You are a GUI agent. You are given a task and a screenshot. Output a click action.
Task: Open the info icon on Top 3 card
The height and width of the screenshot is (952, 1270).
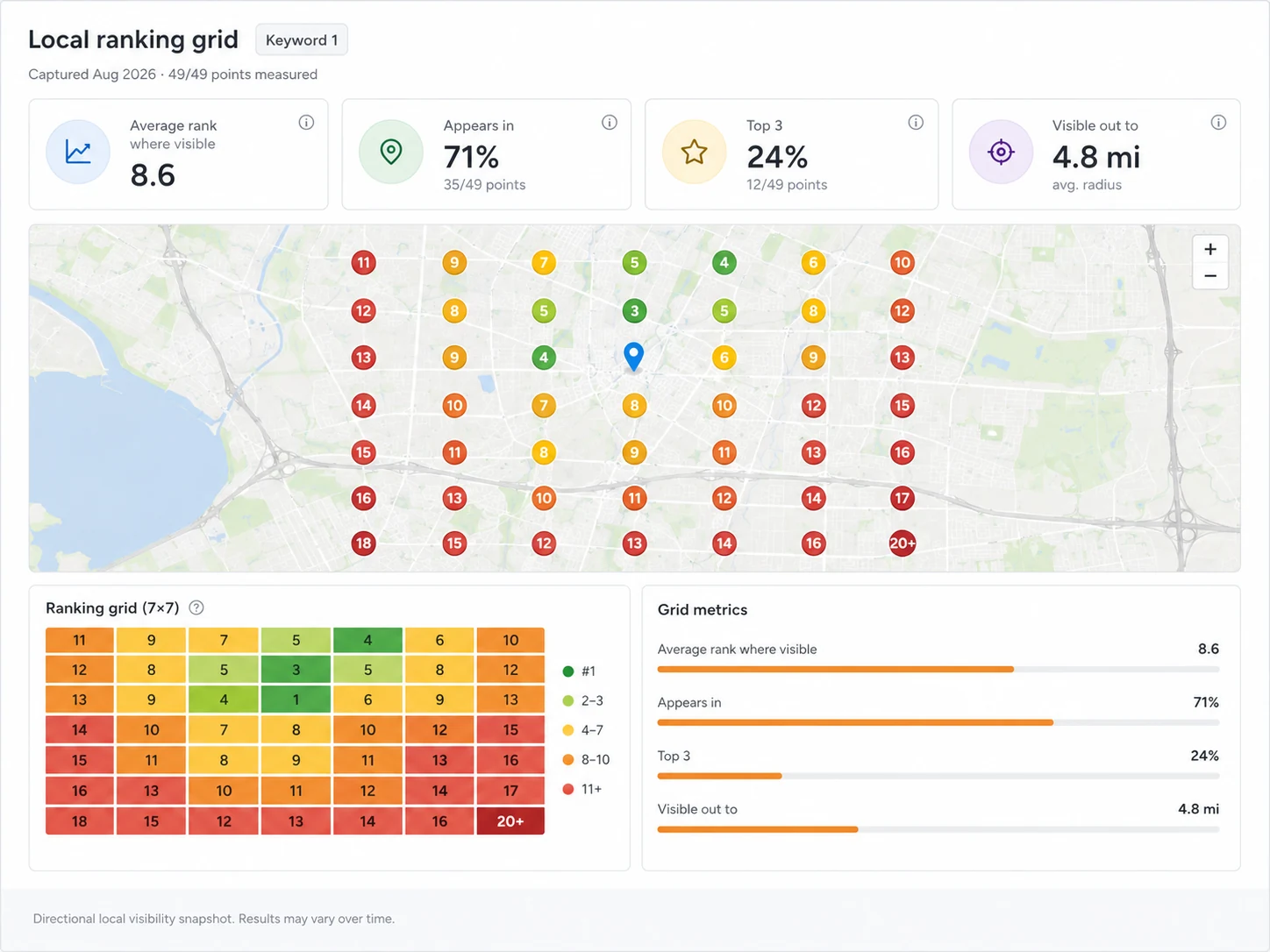click(x=916, y=123)
